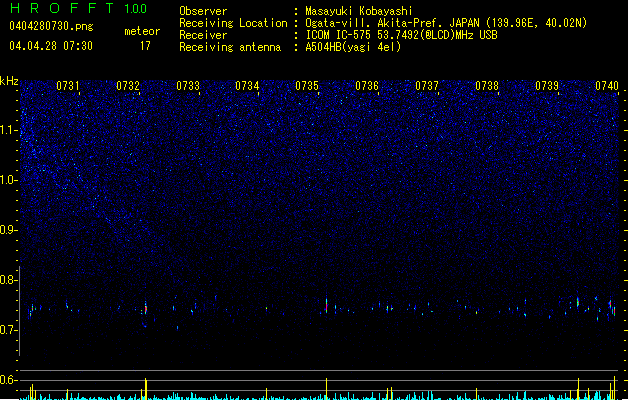Click the yellow intensity spike below 0735
Viewport: 629px width, 400px height.
click(x=326, y=388)
